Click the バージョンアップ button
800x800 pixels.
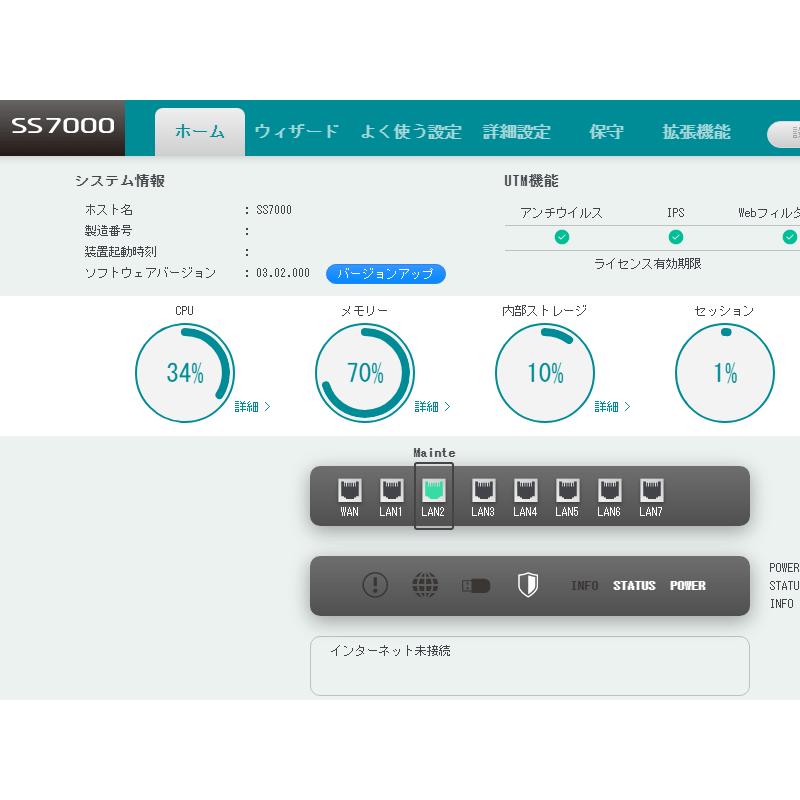[386, 274]
